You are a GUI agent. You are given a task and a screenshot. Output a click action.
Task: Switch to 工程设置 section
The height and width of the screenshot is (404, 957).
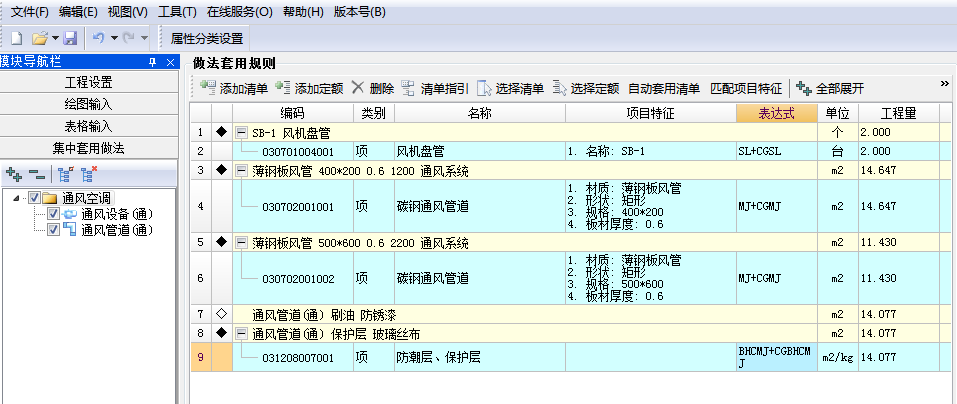coord(89,82)
